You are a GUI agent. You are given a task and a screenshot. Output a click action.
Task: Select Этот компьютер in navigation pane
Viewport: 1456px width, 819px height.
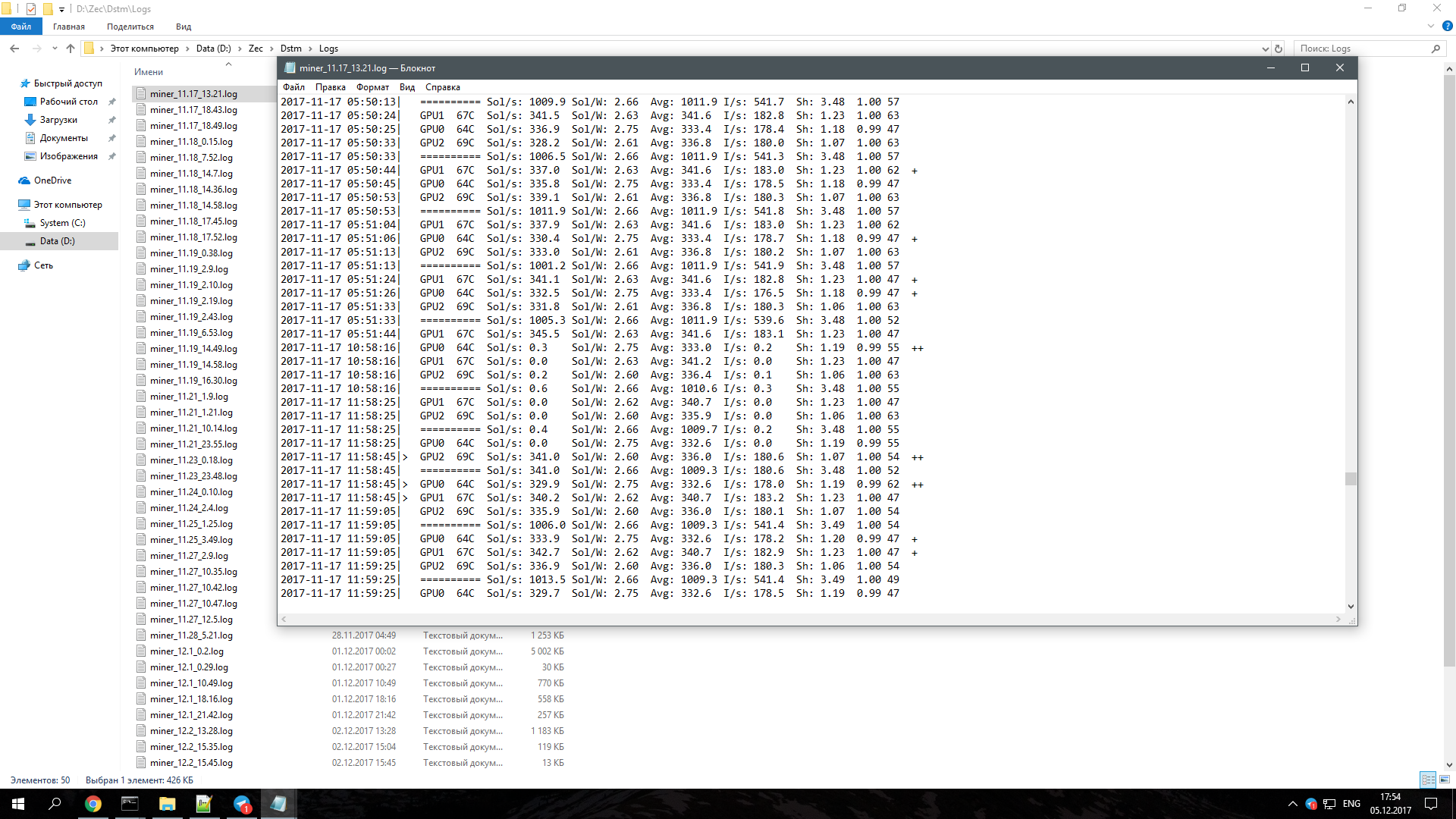tap(67, 205)
